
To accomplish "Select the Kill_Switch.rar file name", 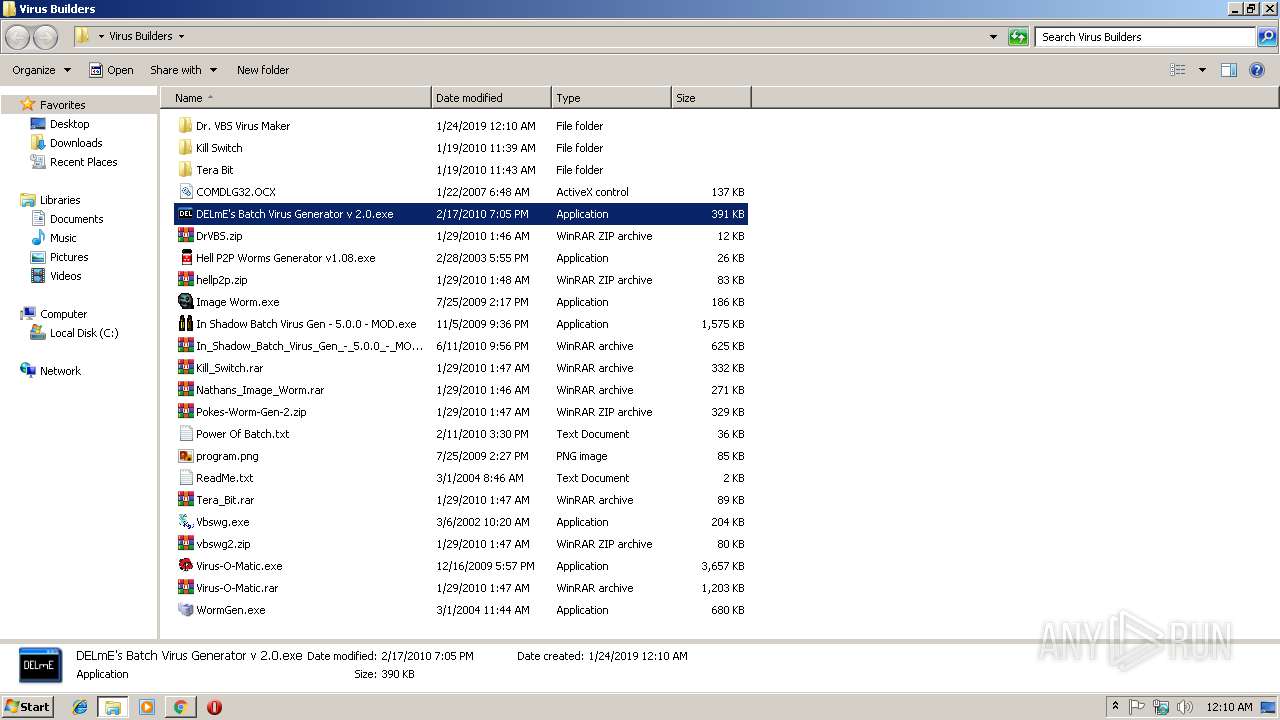I will 230,368.
